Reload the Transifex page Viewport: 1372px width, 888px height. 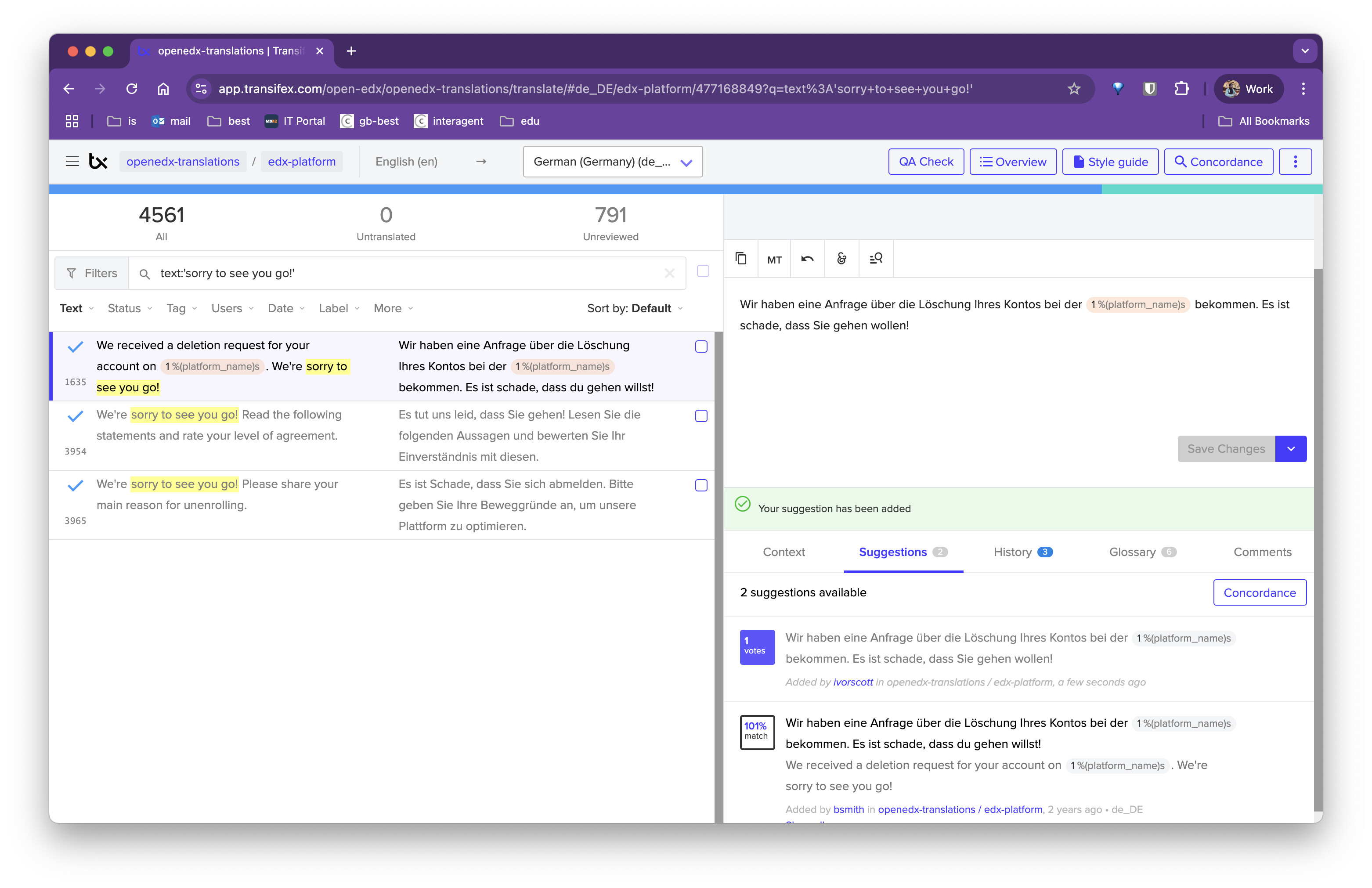[132, 89]
